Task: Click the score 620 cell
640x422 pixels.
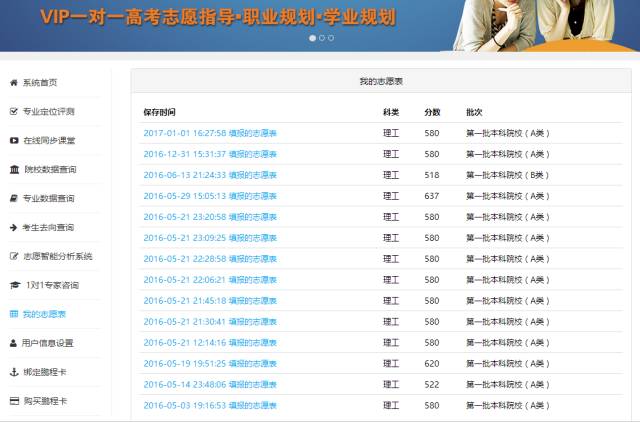Action: 432,364
